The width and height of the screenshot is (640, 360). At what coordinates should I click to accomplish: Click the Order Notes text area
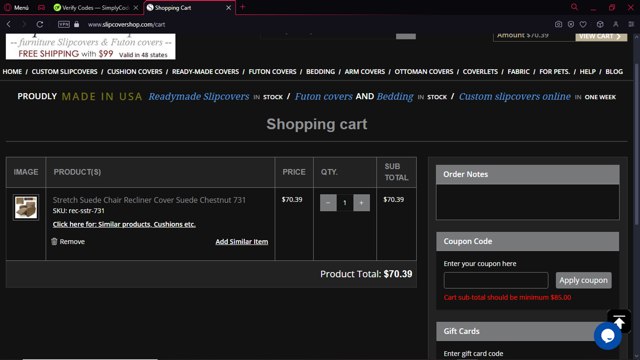click(528, 202)
